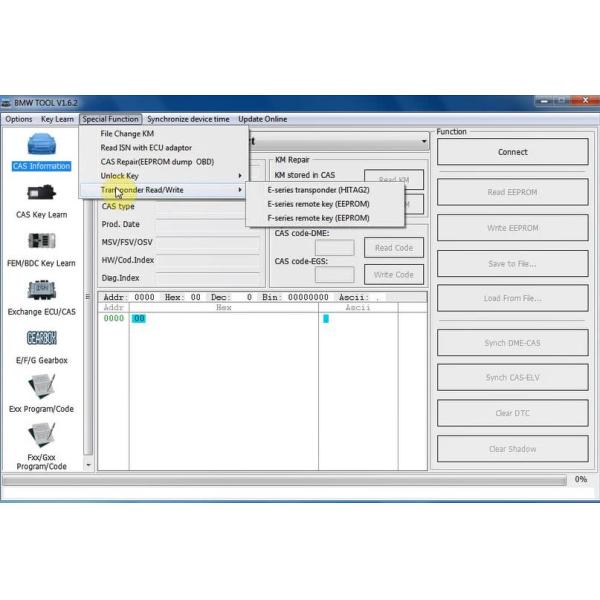Select the CAS Key Learn icon
The width and height of the screenshot is (600, 600).
(x=41, y=193)
